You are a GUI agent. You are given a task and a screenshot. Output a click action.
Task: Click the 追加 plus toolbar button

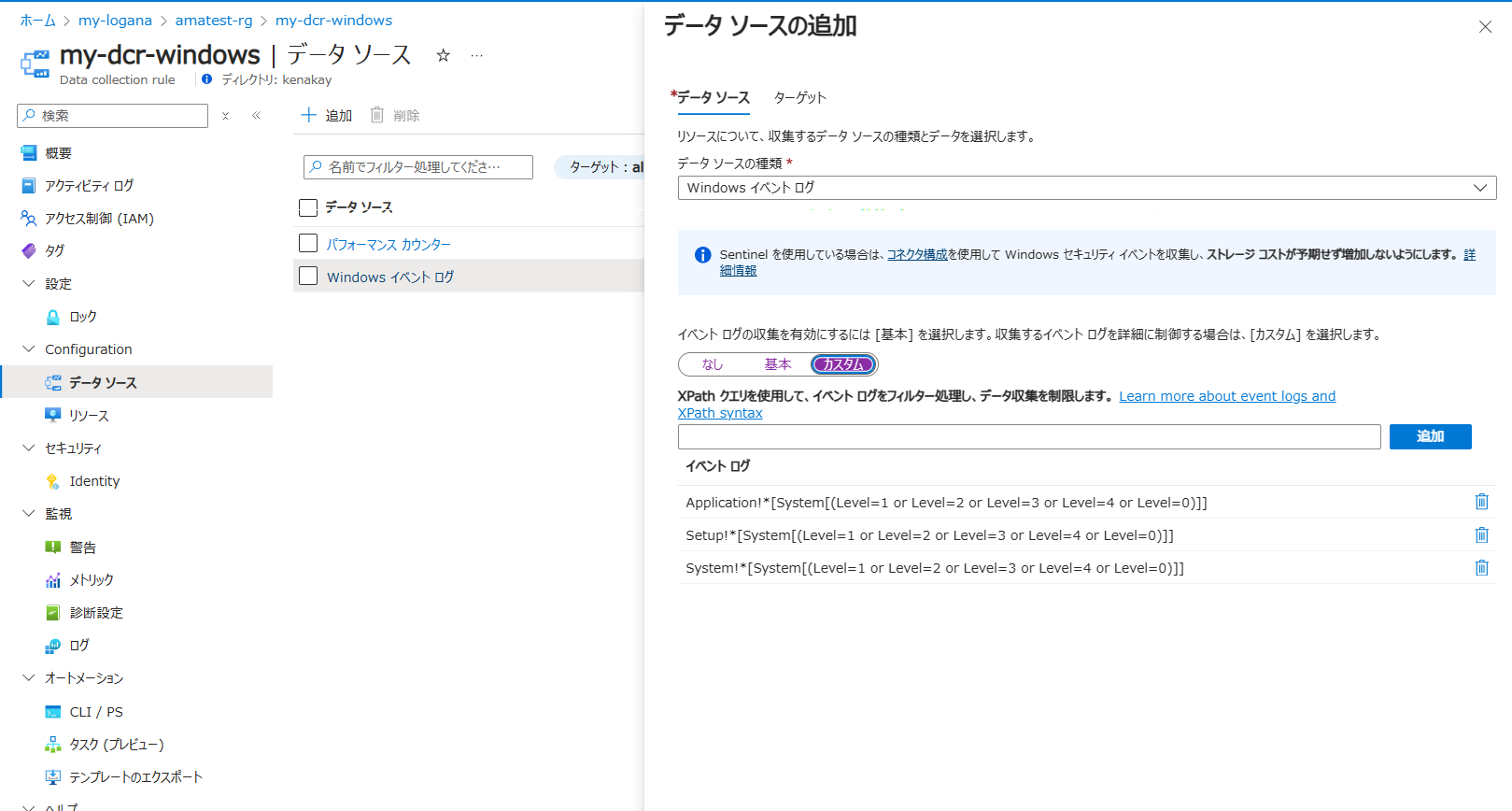327,115
